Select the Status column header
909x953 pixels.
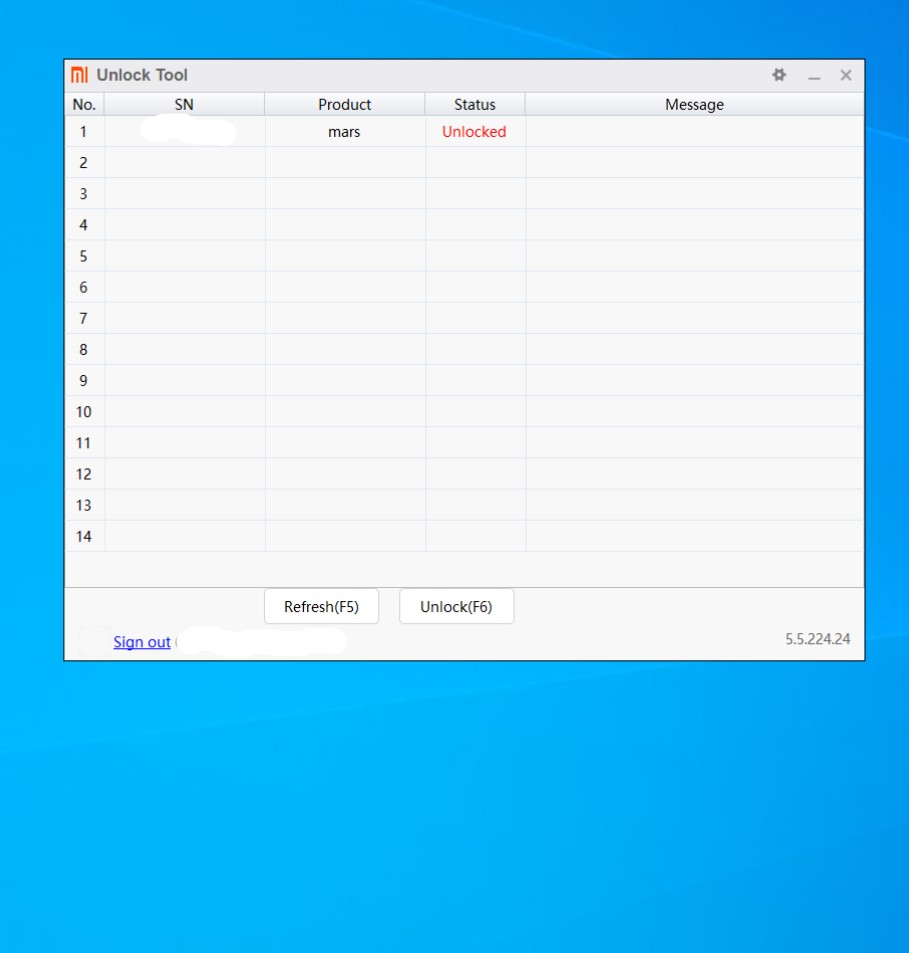click(x=475, y=105)
